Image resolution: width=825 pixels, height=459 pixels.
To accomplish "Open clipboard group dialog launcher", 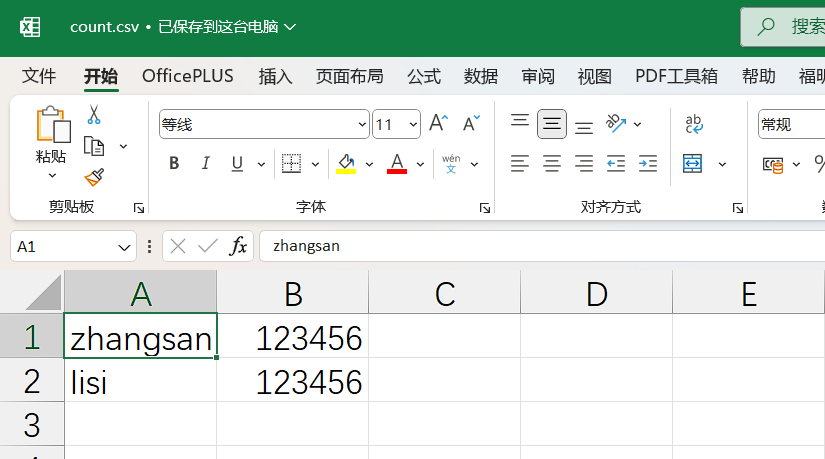I will pos(139,208).
